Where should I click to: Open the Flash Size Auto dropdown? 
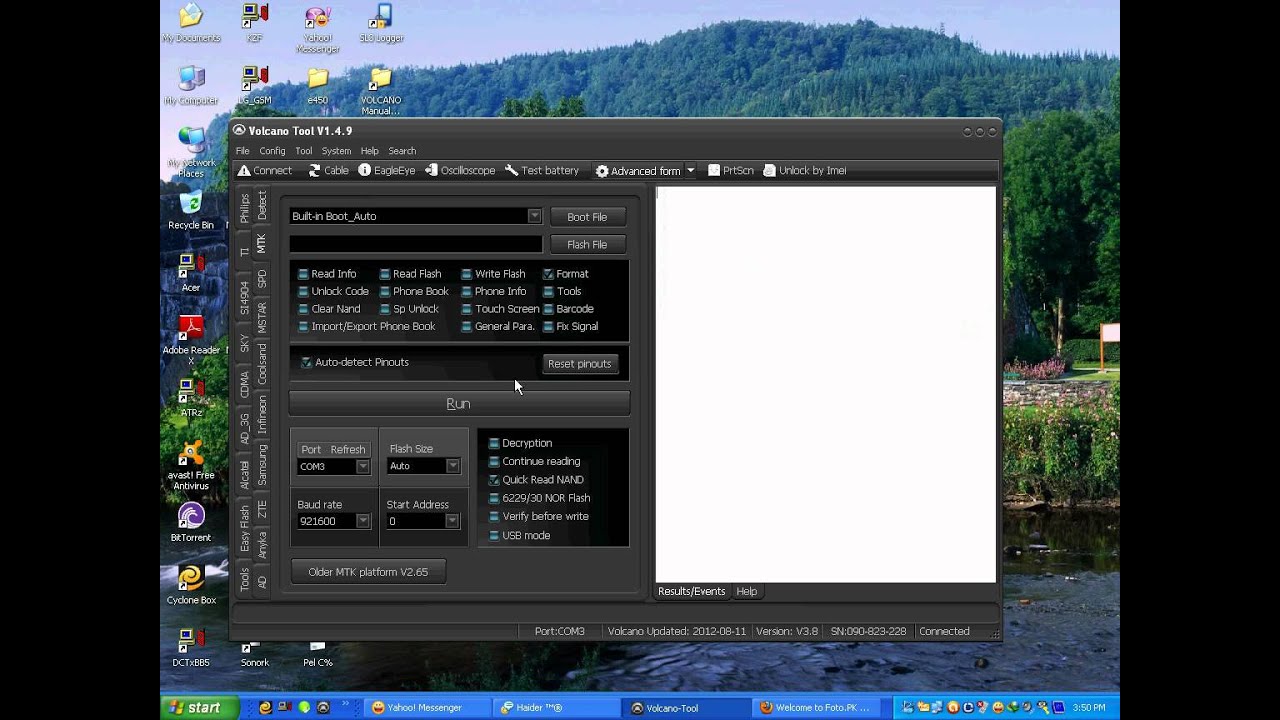coord(452,466)
